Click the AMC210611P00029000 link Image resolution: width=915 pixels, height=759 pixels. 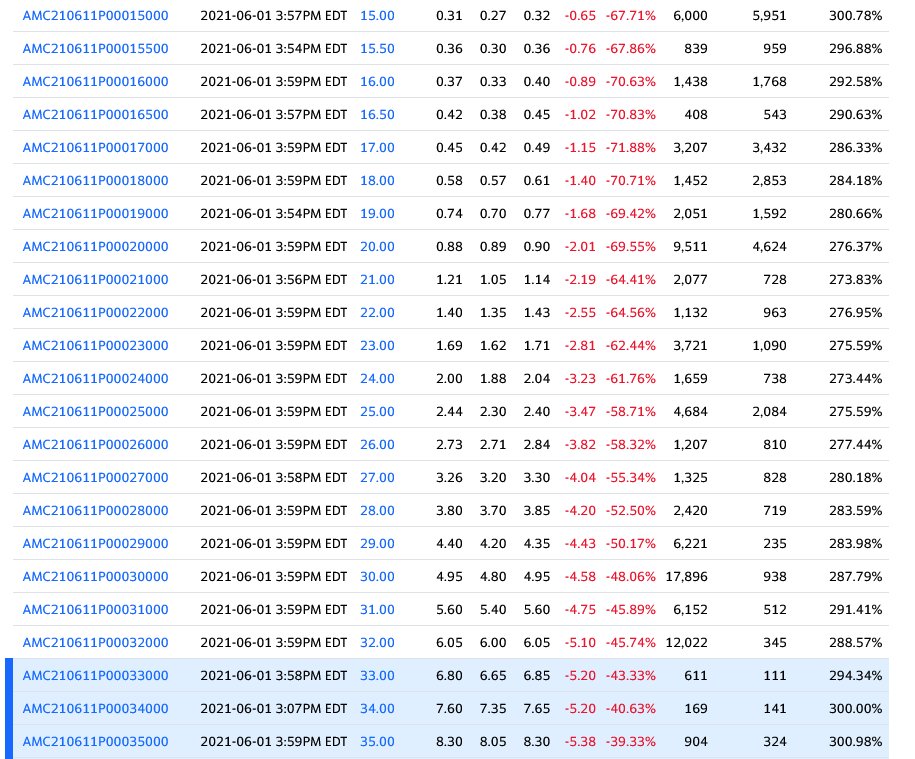coord(95,543)
